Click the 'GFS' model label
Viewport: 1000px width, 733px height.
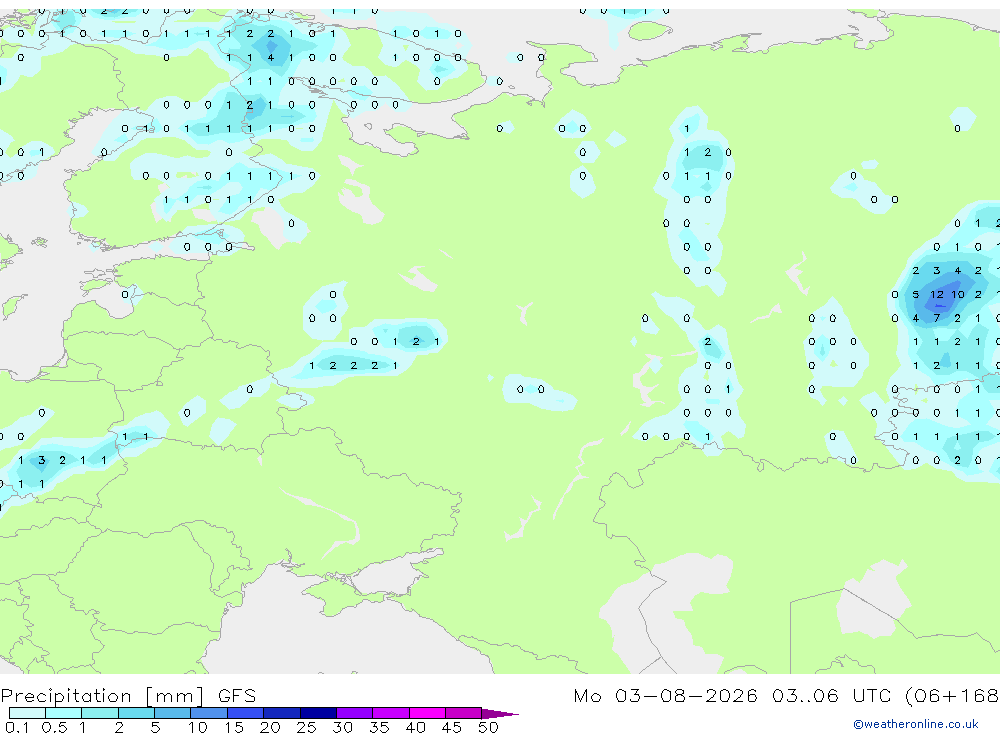coord(237,696)
